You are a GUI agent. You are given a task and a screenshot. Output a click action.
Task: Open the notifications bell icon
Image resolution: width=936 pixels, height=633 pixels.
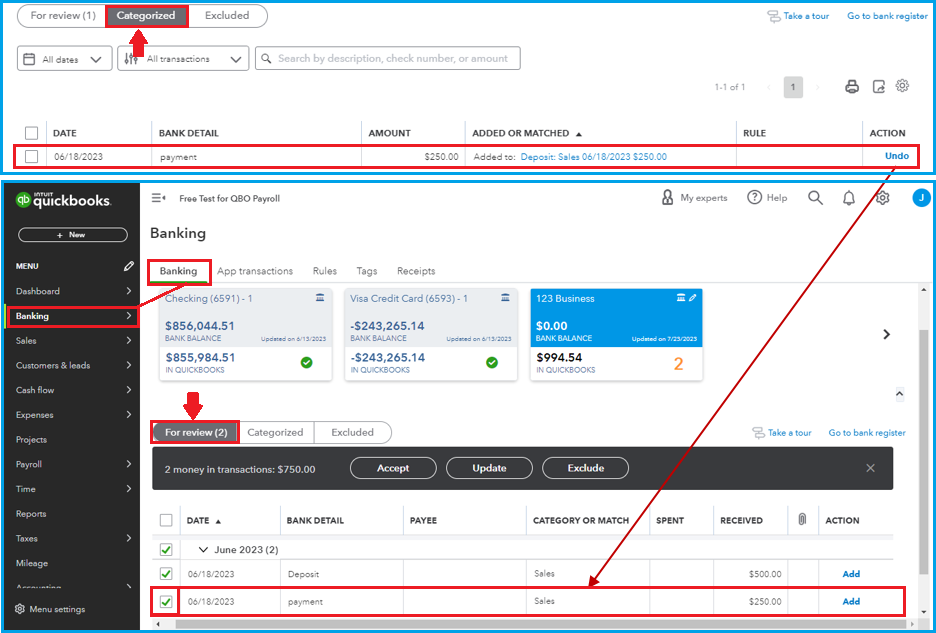[x=849, y=198]
